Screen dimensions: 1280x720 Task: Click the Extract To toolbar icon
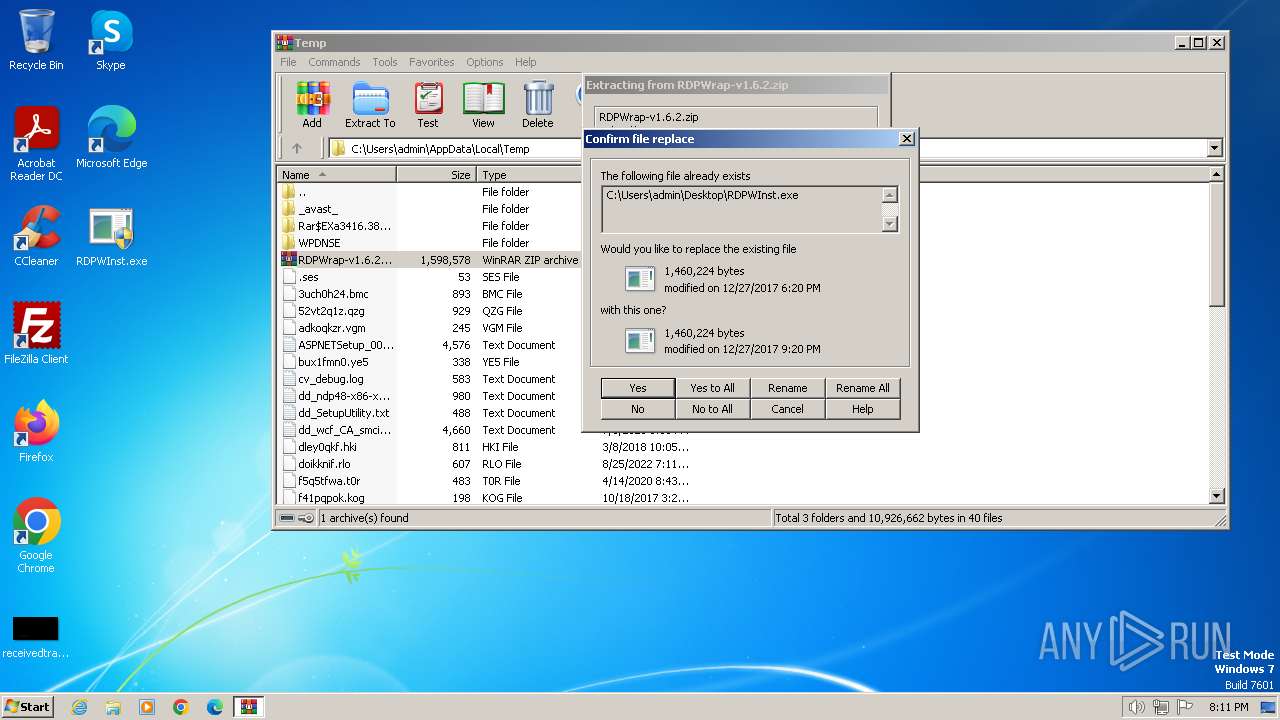coord(370,105)
